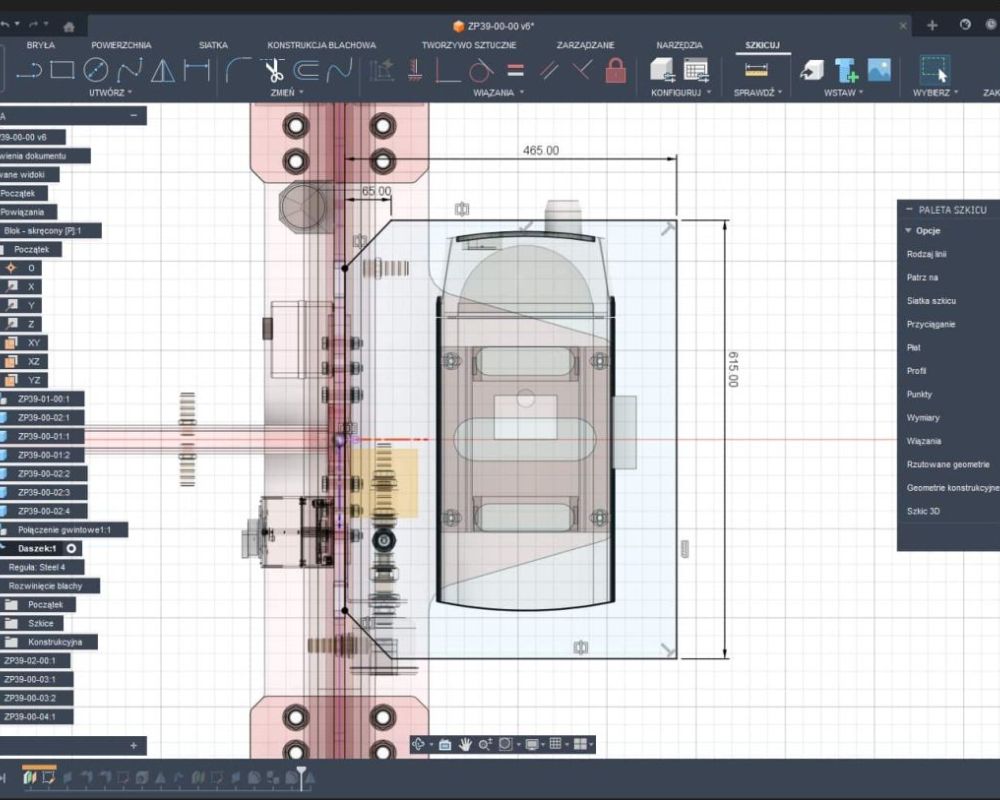
Task: Click the measure icon above Sprawdź
Action: (757, 70)
